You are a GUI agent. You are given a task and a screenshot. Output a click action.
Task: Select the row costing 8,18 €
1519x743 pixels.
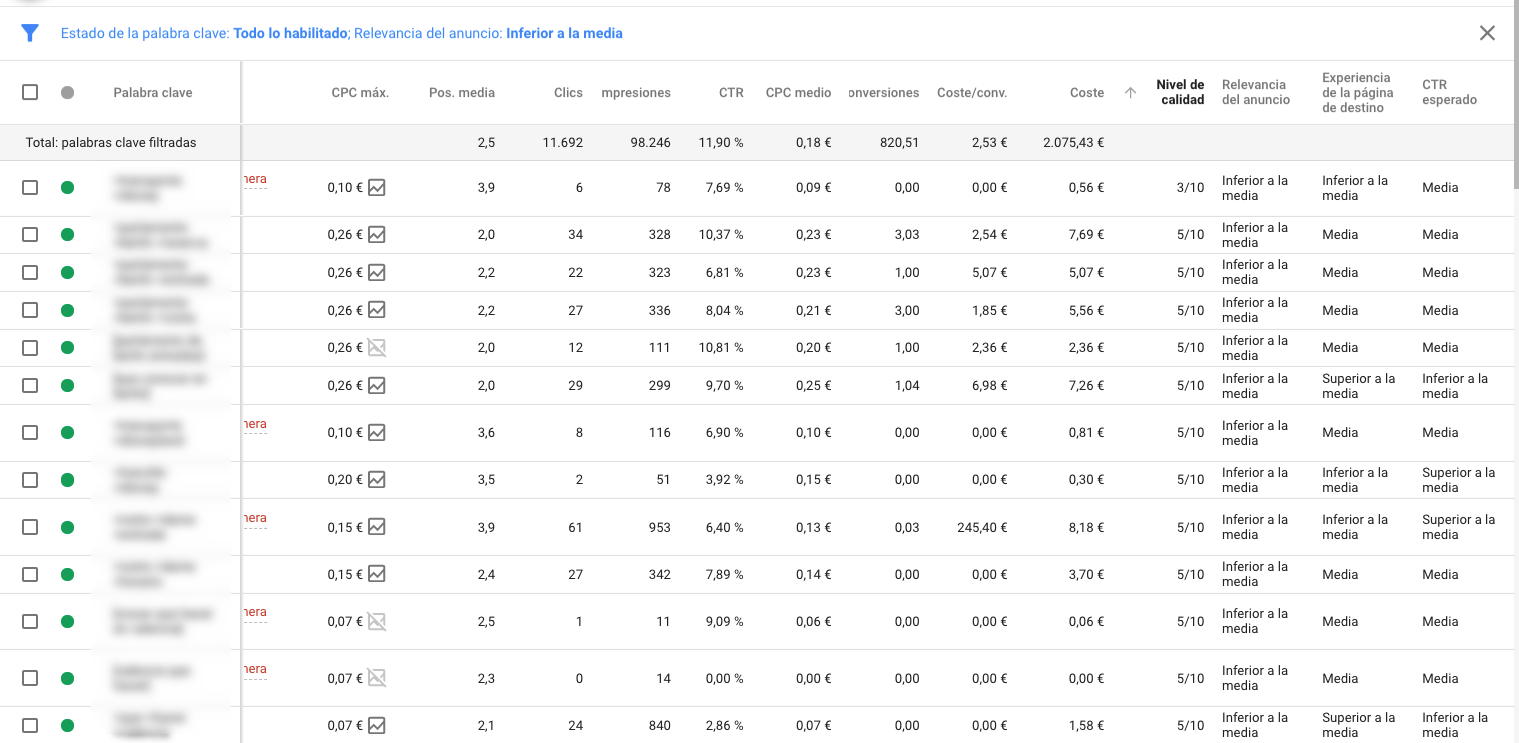pyautogui.click(x=30, y=527)
